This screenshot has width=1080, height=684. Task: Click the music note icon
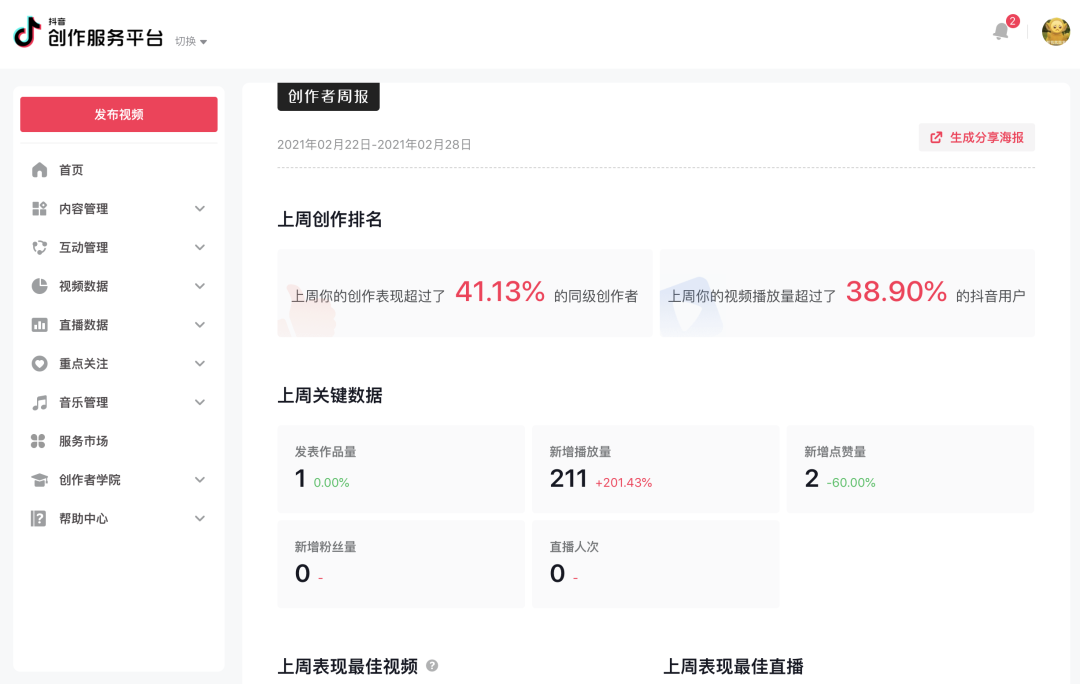pos(39,403)
